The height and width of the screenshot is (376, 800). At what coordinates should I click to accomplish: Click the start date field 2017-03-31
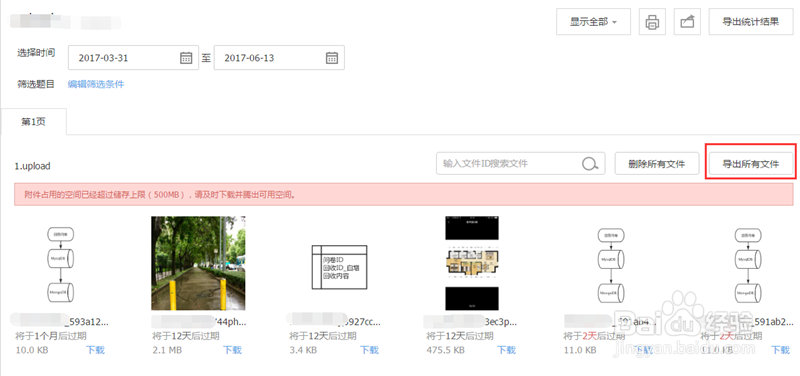[x=133, y=58]
